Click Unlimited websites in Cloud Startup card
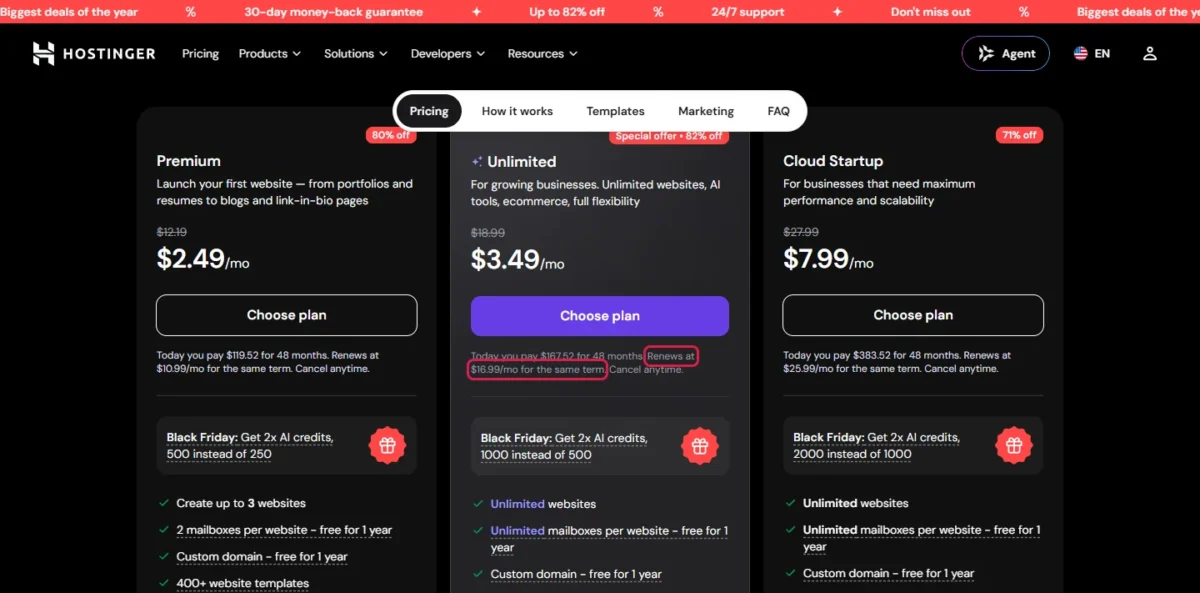The height and width of the screenshot is (593, 1200). pyautogui.click(x=856, y=503)
